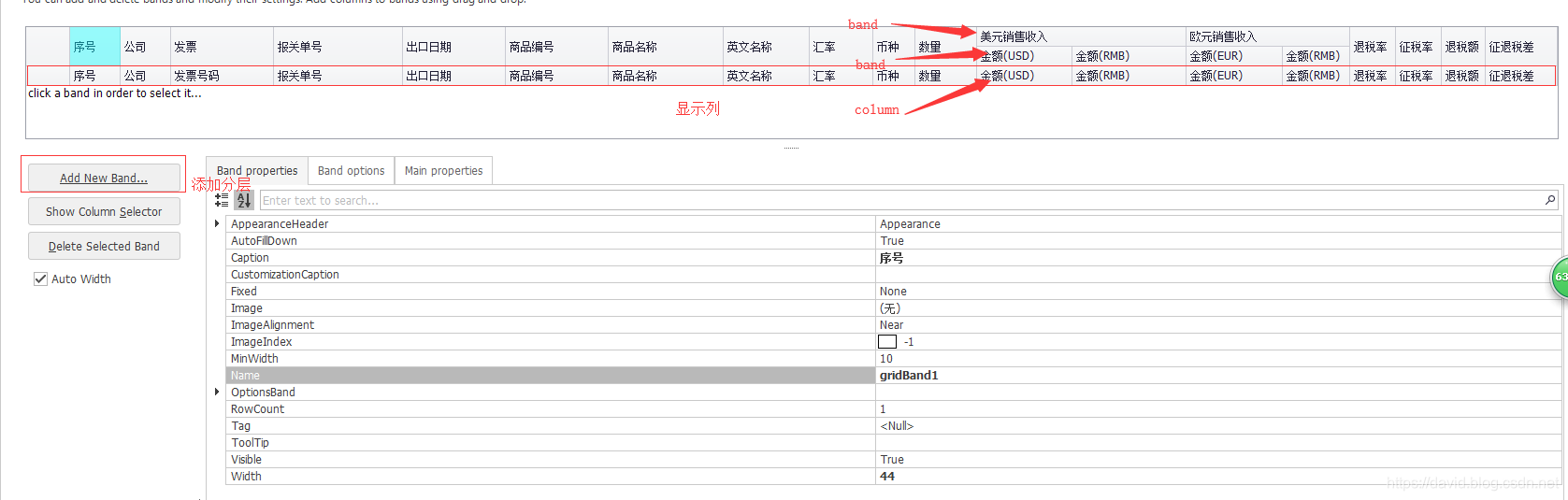Click the magnifier icon in search box
The height and width of the screenshot is (500, 1568).
1549,200
